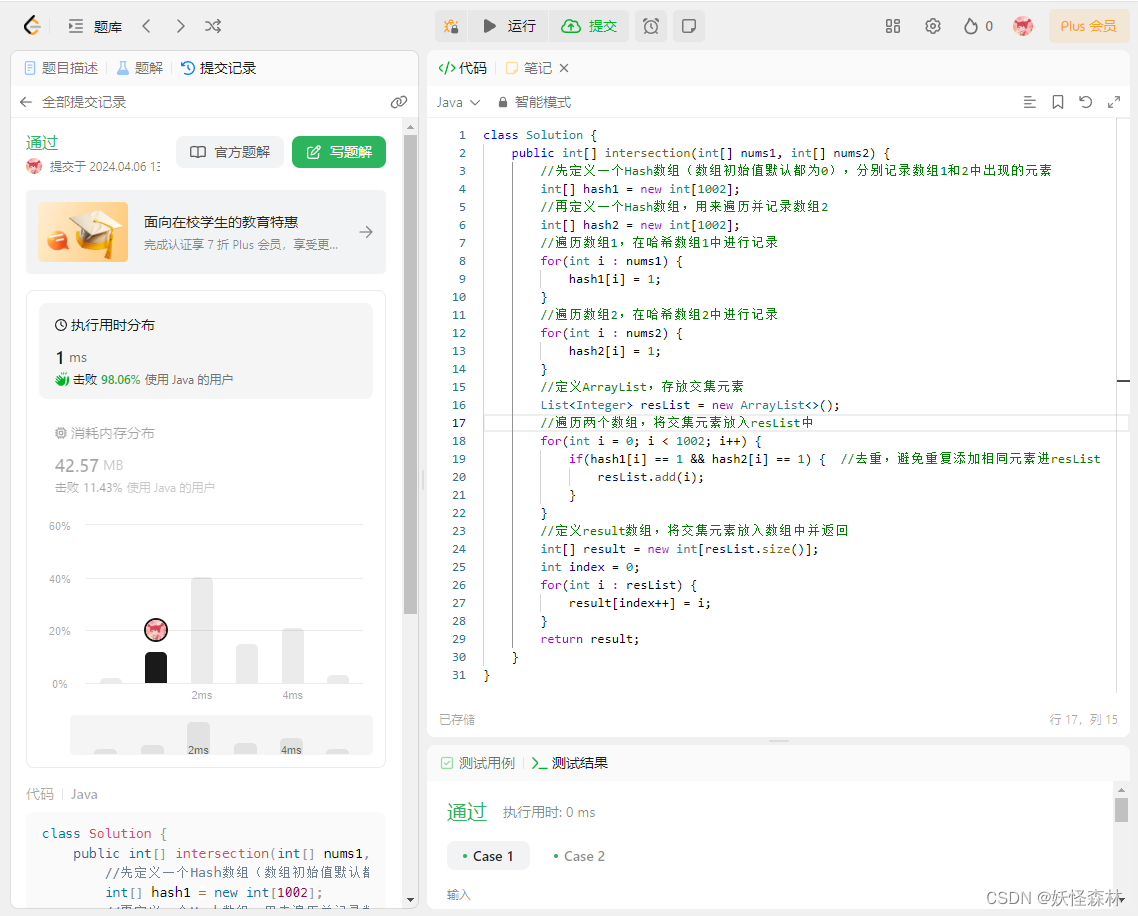Screen dimensions: 1138x916
Task: Select the 消耗内存分布 card
Action: pyautogui.click(x=205, y=459)
